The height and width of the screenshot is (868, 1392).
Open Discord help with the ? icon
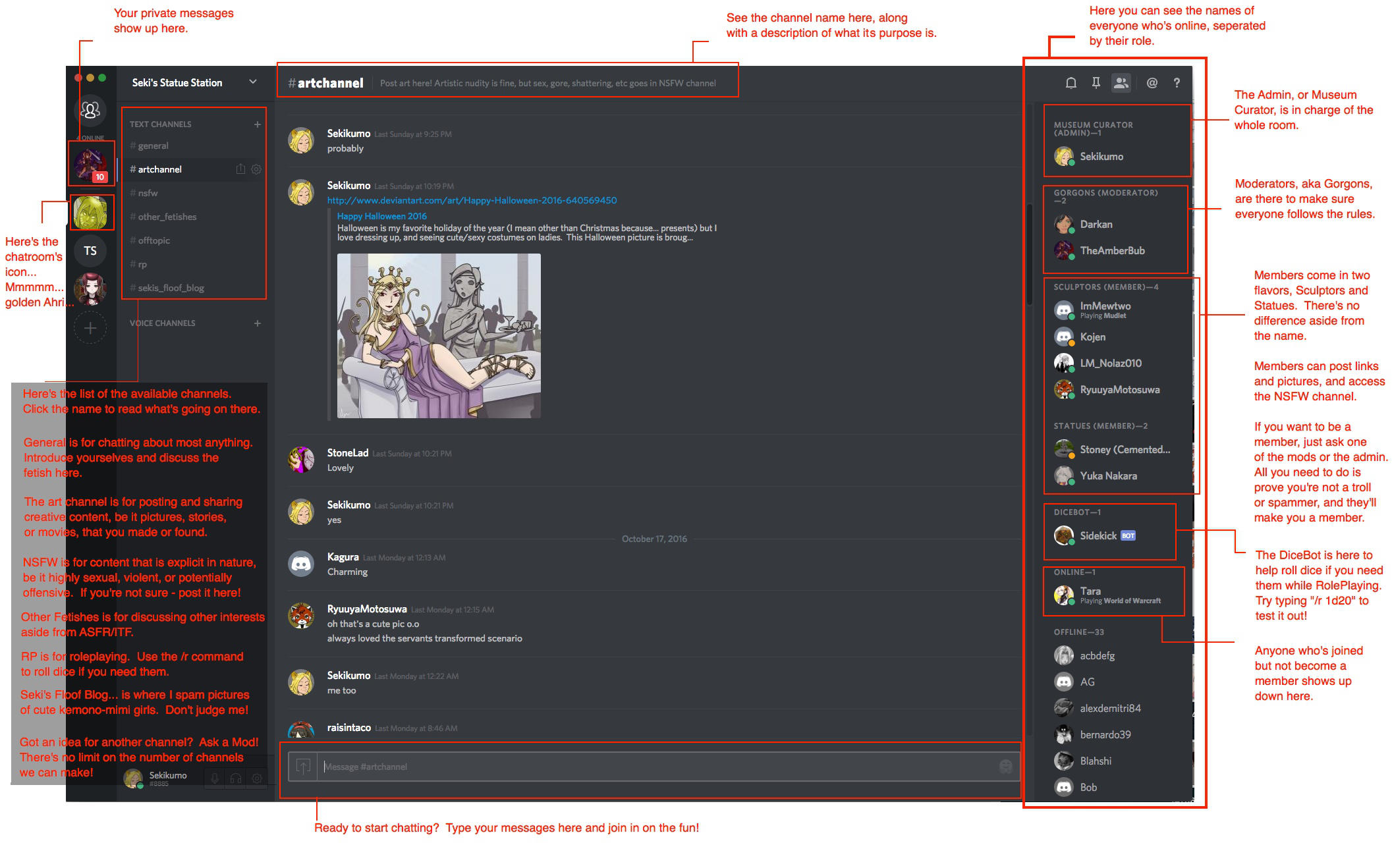(1177, 83)
